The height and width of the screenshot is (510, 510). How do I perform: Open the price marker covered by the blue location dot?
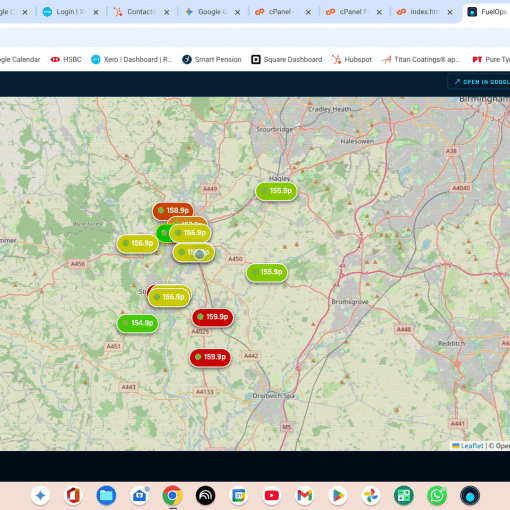[194, 252]
